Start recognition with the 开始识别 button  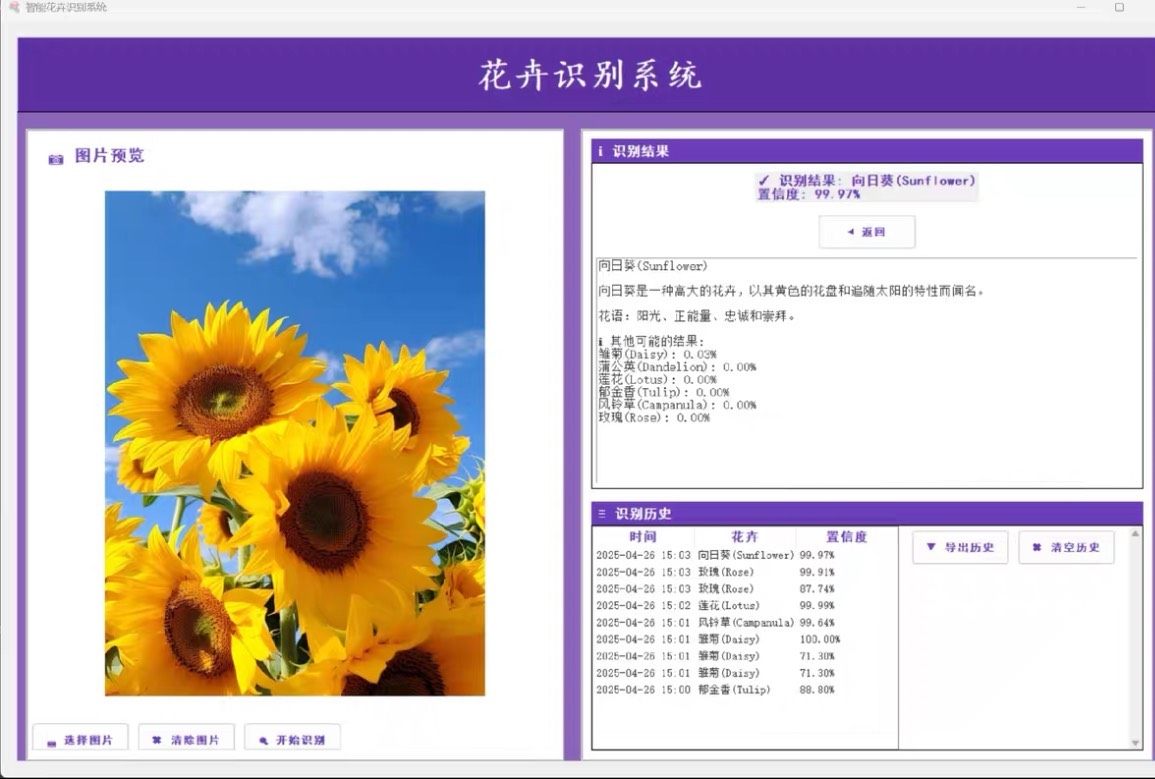(x=292, y=739)
